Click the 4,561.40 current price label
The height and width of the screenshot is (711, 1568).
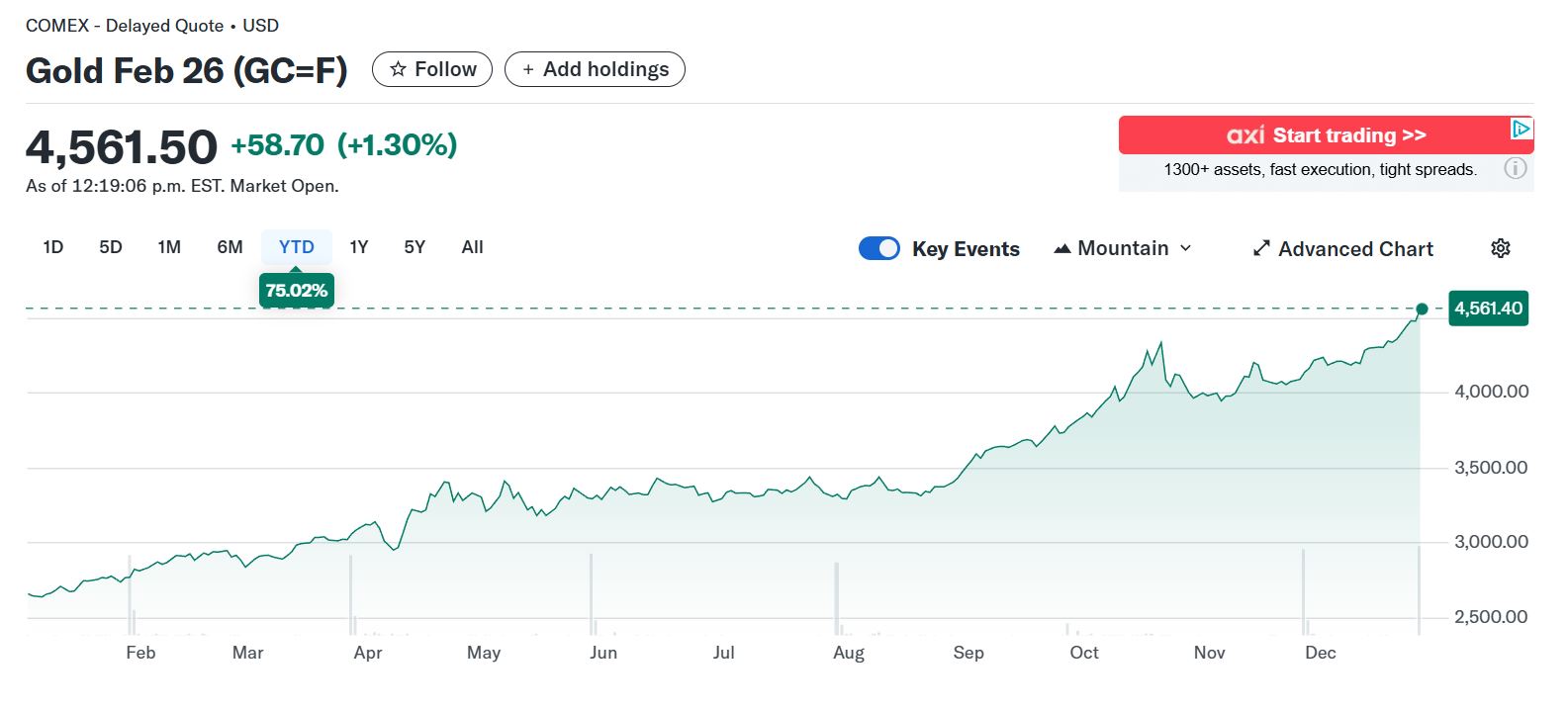(x=1487, y=309)
